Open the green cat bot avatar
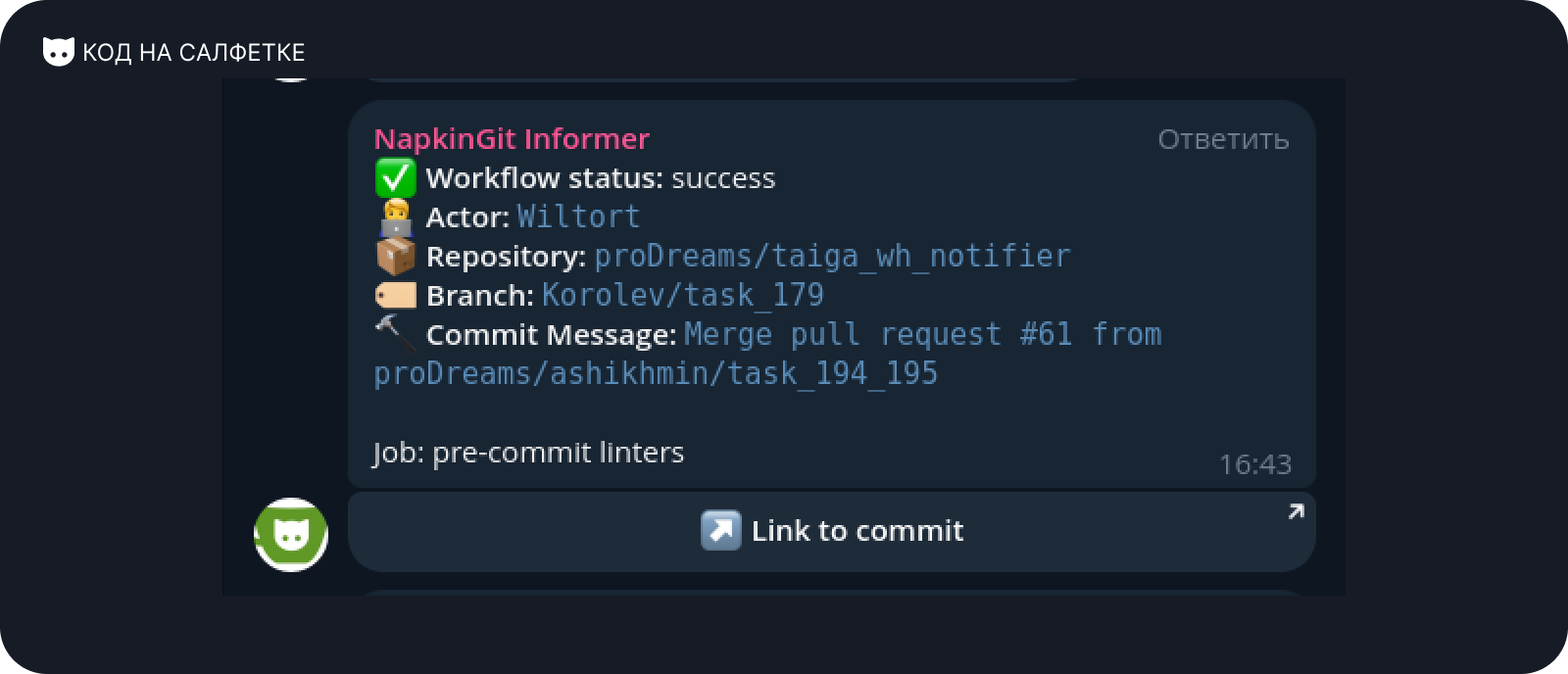This screenshot has width=1568, height=674. [291, 535]
